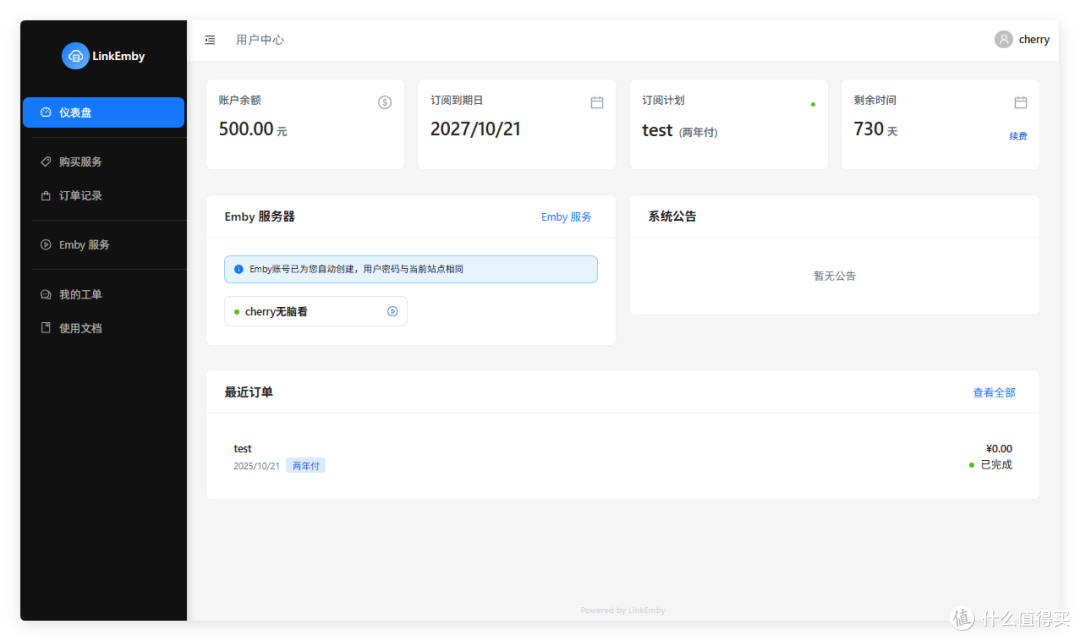The width and height of the screenshot is (1080, 641).
Task: Click the Powered by LinkEmby footer text
Action: click(623, 610)
